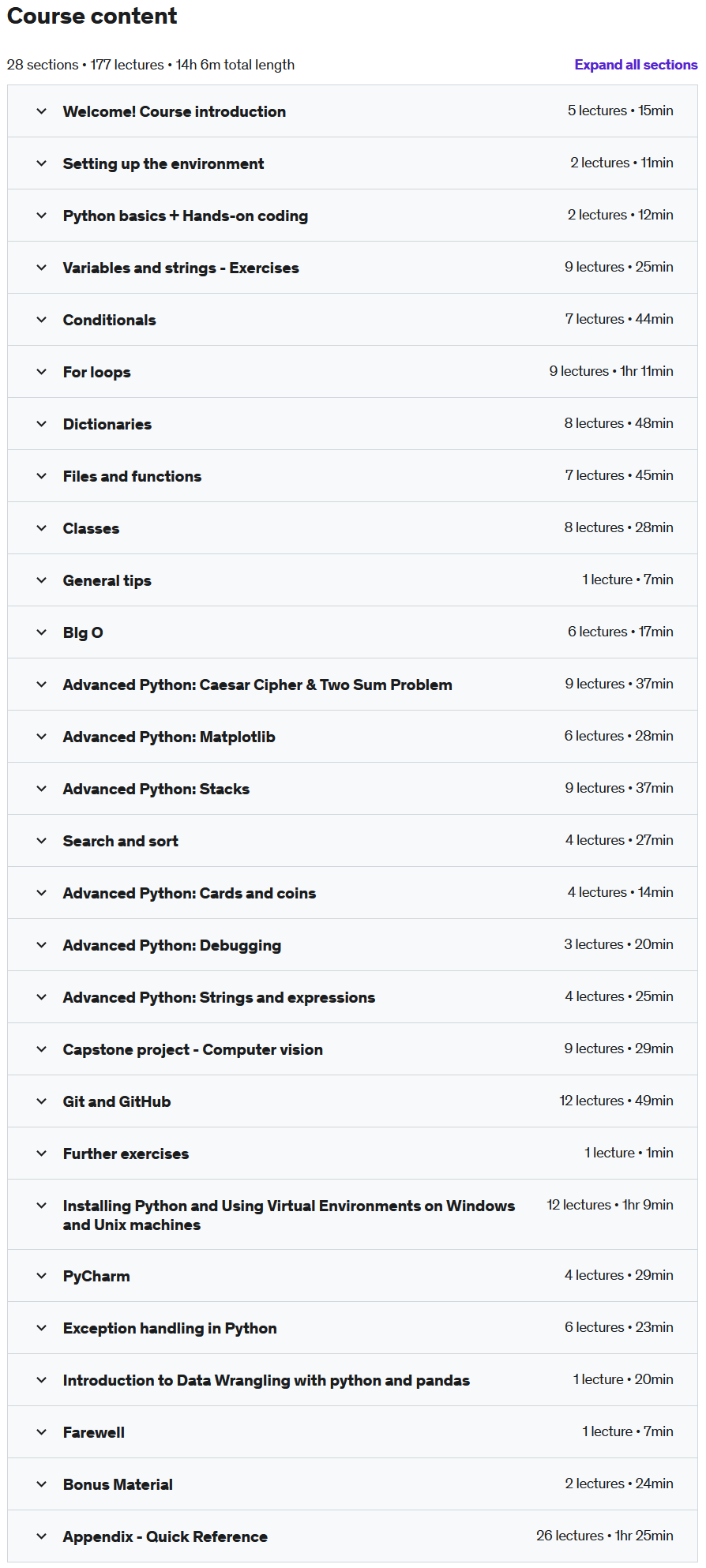Click the Course content heading
The height and width of the screenshot is (1568, 706).
(x=92, y=16)
